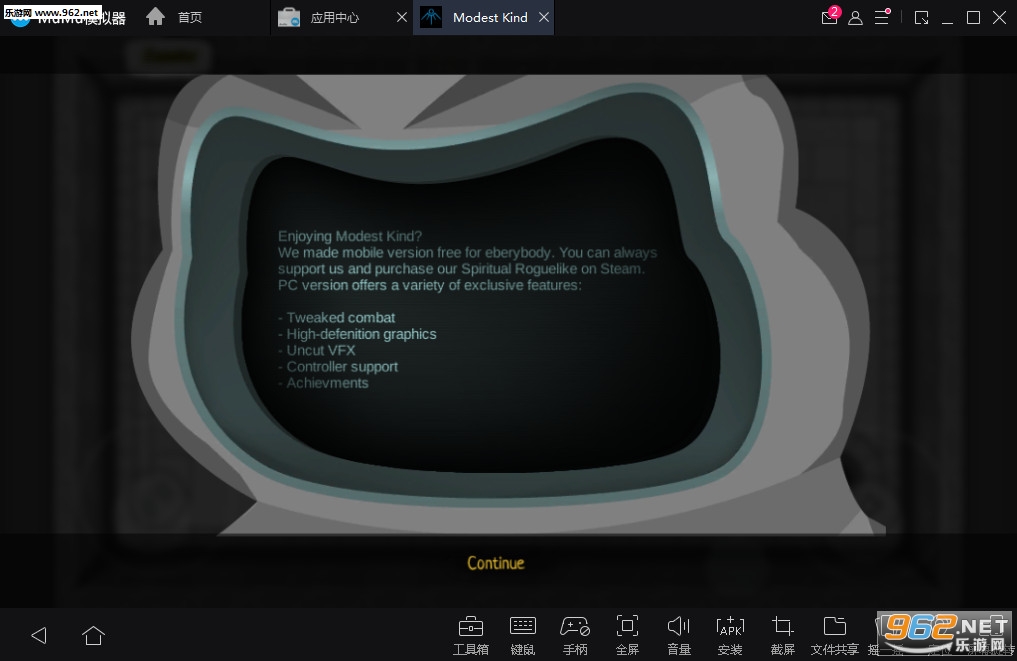The image size is (1017, 661).
Task: Open file sharing (文件共享) folder
Action: coord(835,635)
